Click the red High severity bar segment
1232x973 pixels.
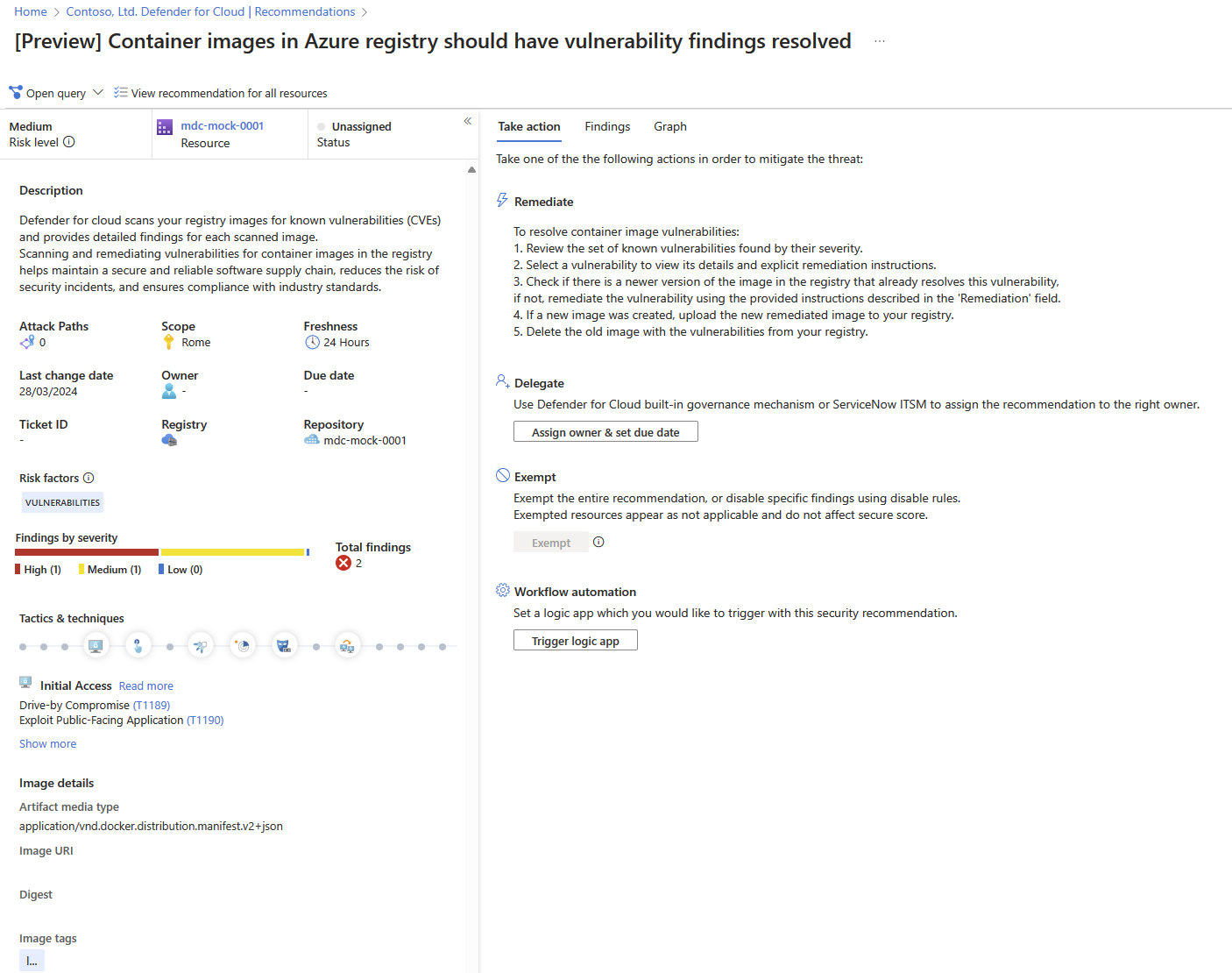[x=87, y=552]
